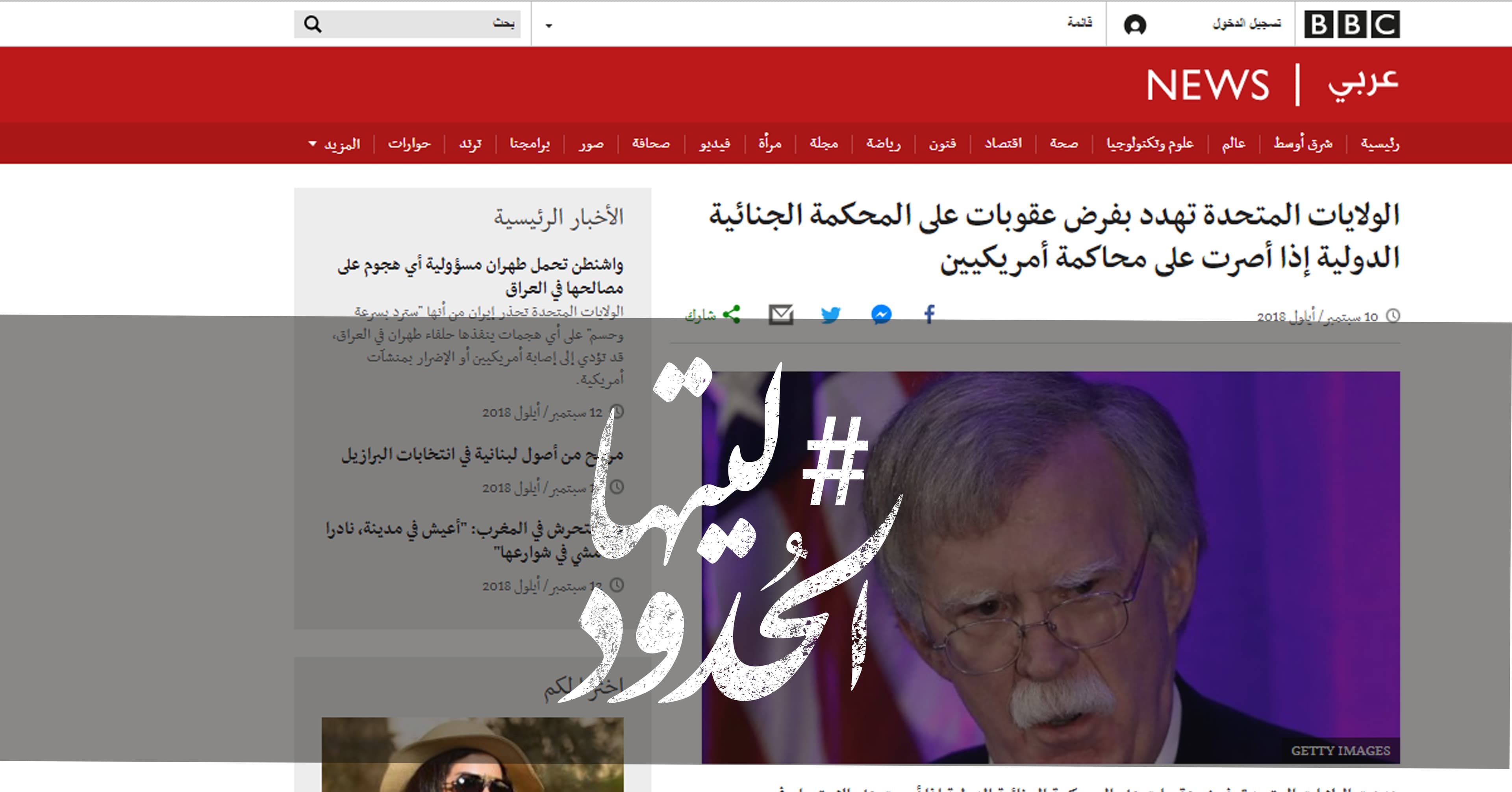The height and width of the screenshot is (792, 1512).
Task: Click the عربي NEWS banner title
Action: 1273,85
